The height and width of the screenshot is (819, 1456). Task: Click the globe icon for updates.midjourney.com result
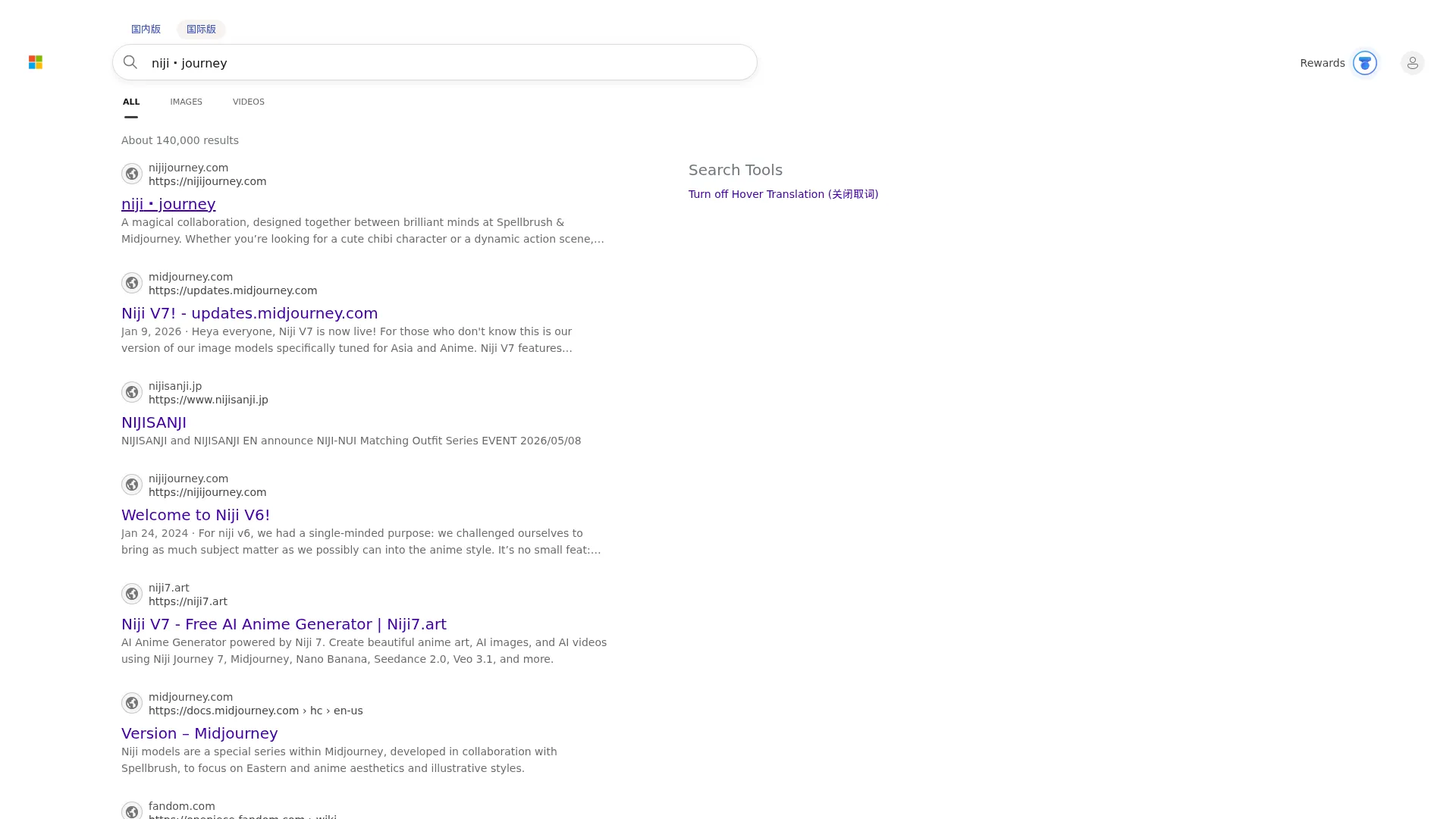click(x=132, y=283)
